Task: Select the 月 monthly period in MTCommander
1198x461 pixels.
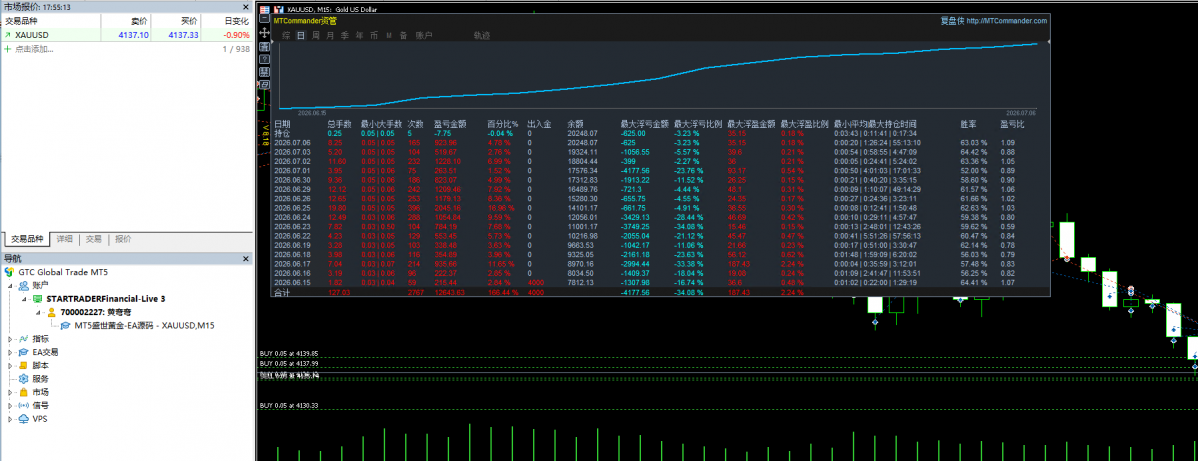Action: [330, 35]
